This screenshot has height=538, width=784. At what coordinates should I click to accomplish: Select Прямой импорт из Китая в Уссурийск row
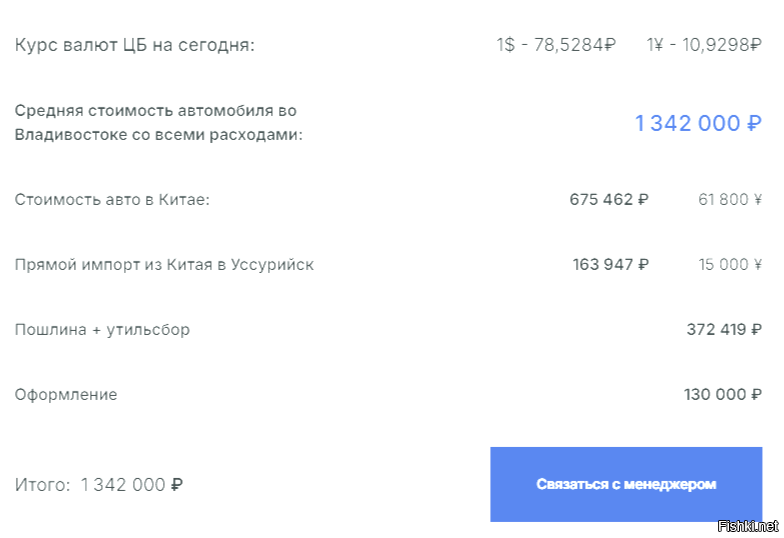(x=388, y=264)
